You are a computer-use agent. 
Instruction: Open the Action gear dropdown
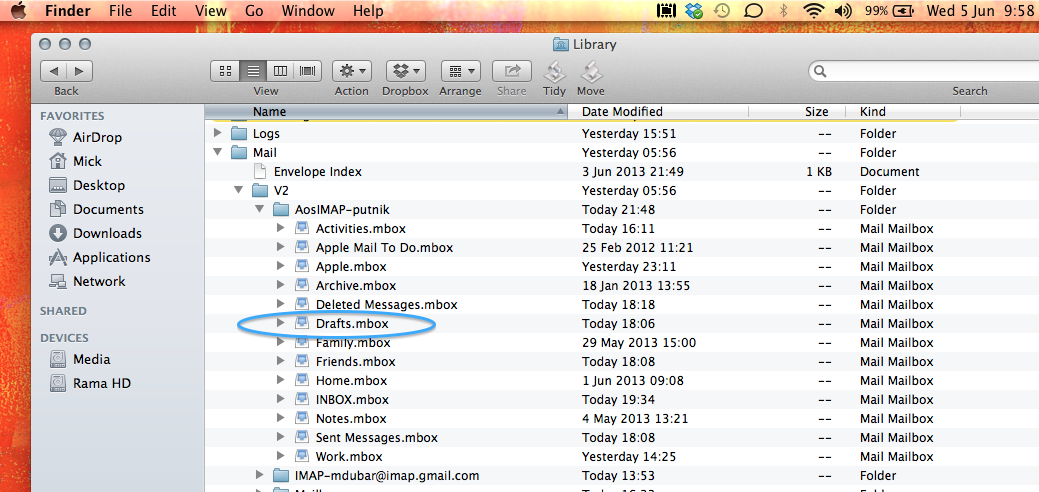(x=352, y=70)
